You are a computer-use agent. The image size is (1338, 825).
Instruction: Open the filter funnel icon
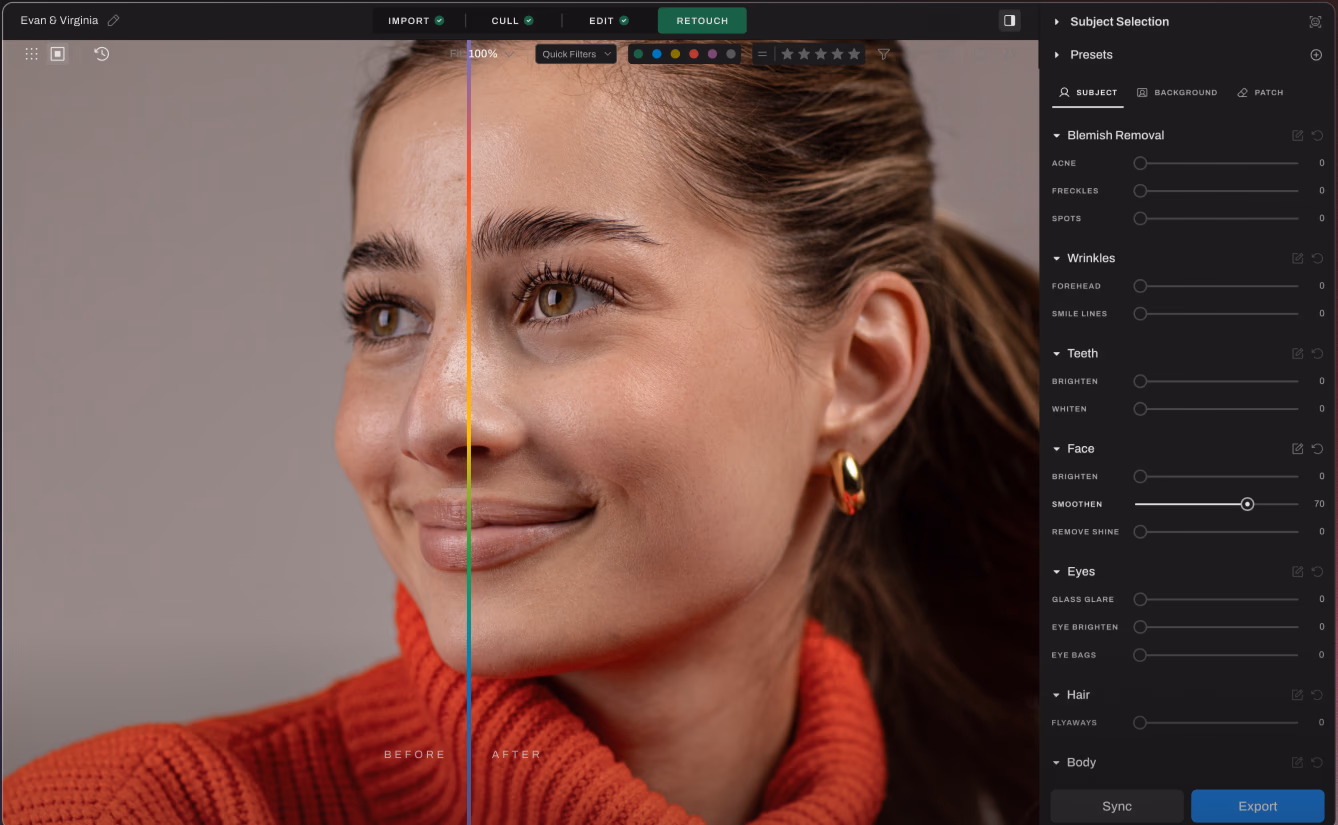tap(884, 54)
